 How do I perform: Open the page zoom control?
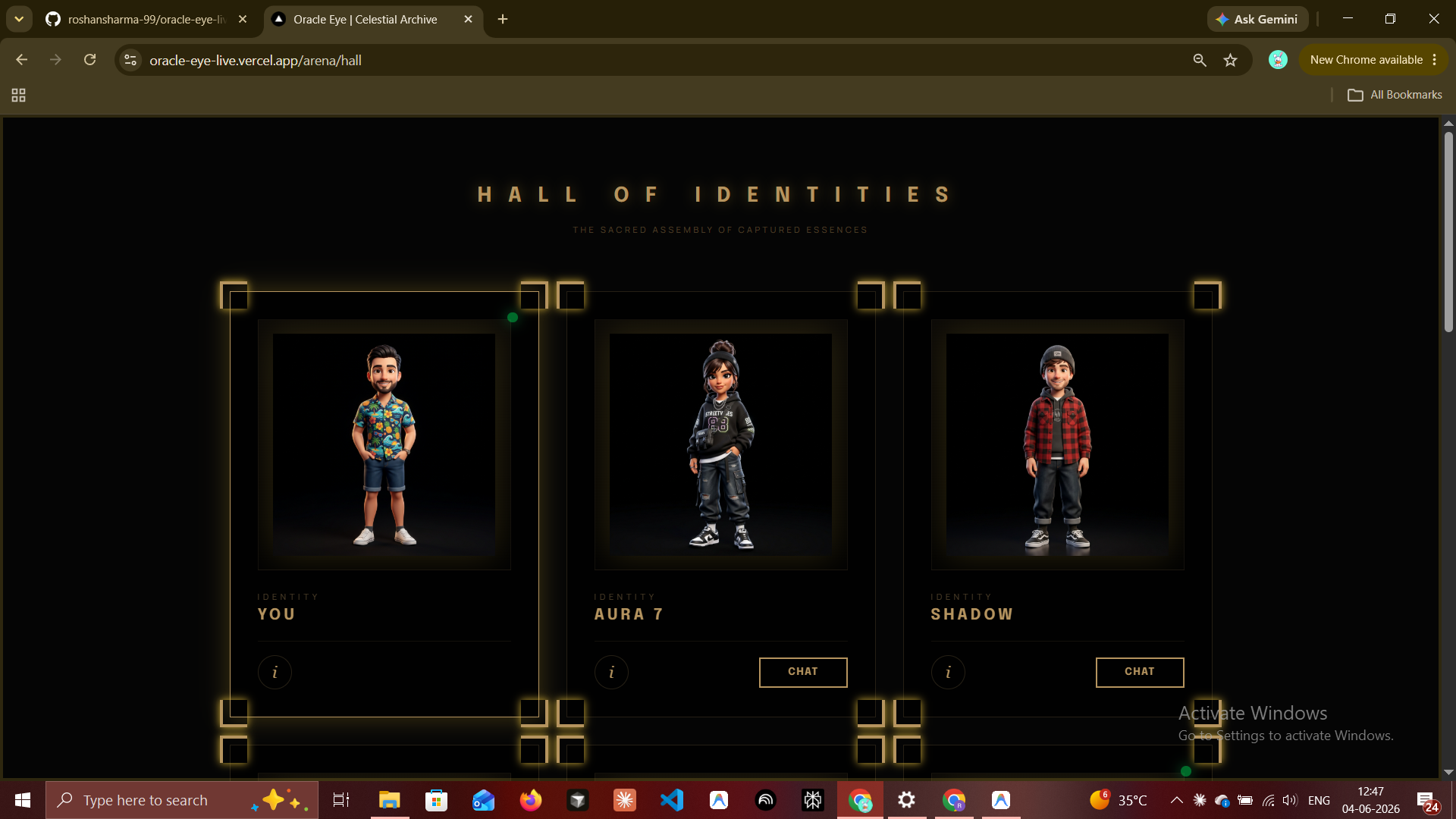pos(1200,60)
